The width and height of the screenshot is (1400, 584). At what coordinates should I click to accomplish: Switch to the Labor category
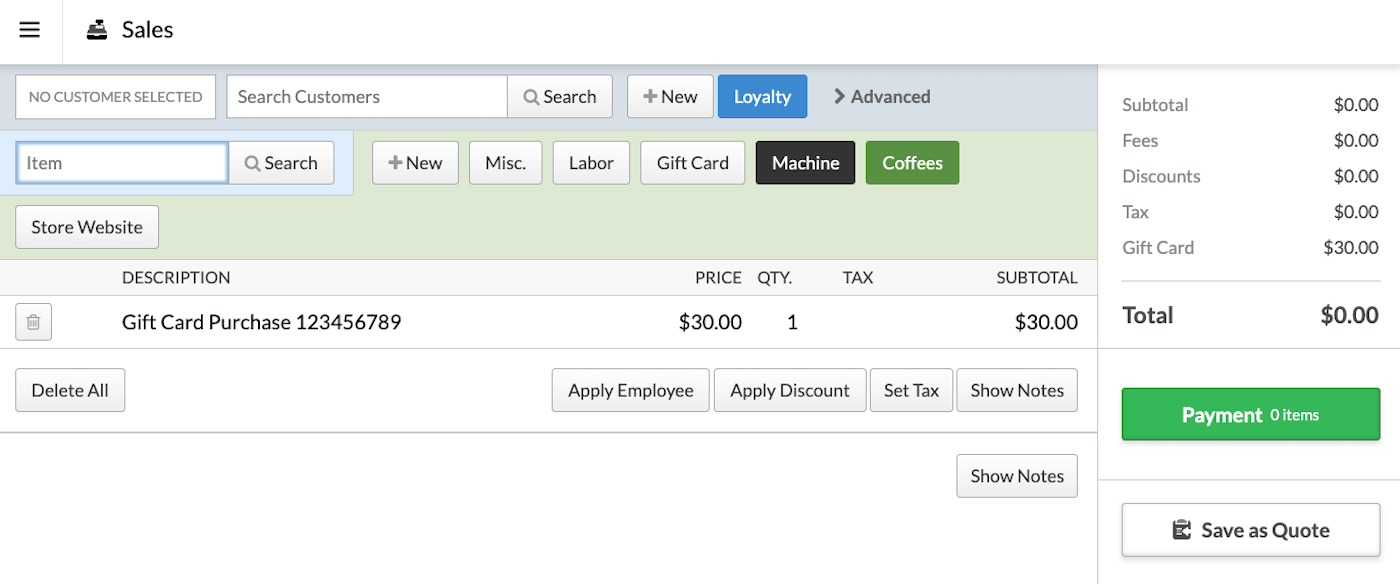591,162
